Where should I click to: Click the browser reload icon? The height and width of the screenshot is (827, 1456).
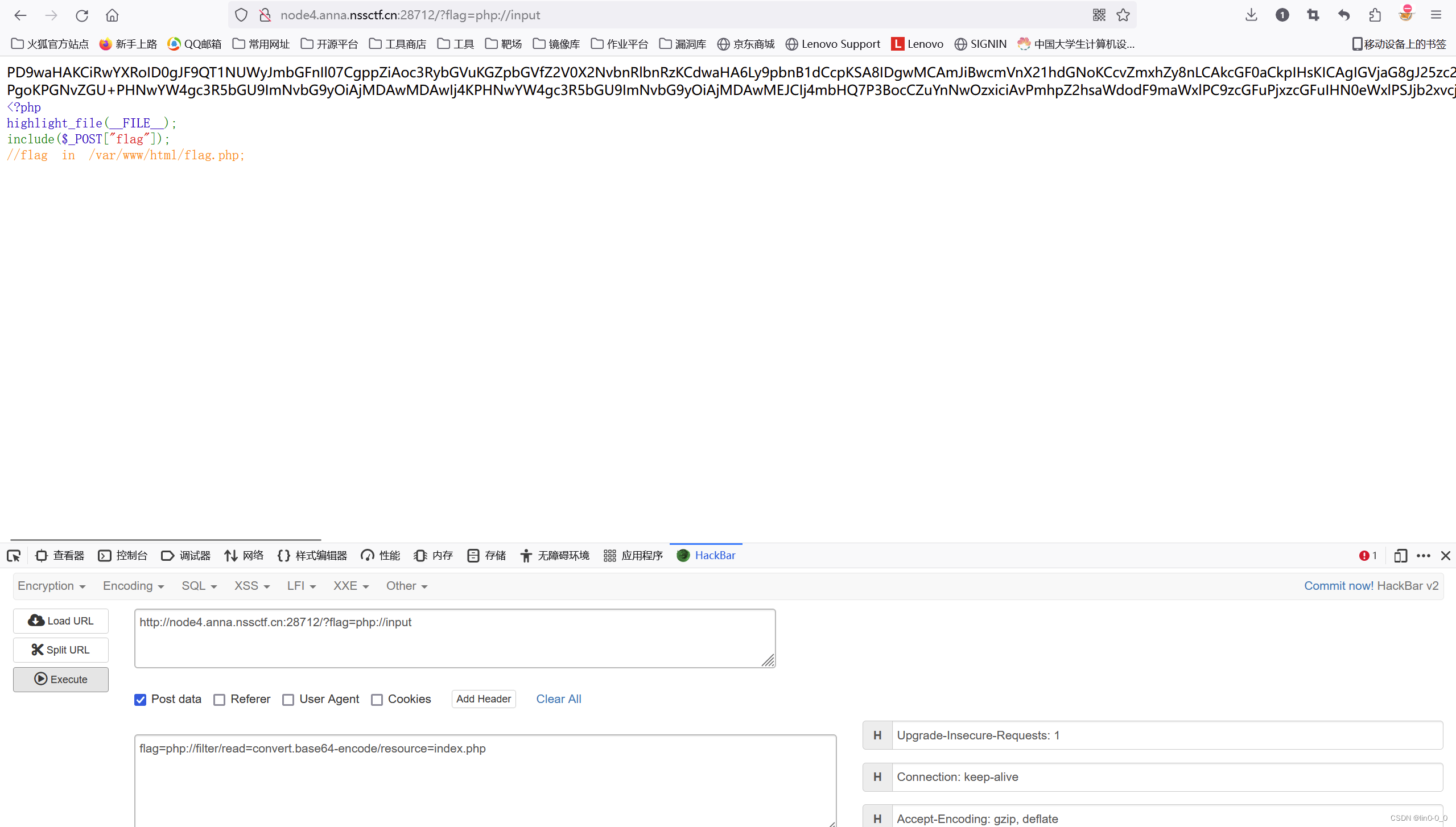pyautogui.click(x=82, y=15)
